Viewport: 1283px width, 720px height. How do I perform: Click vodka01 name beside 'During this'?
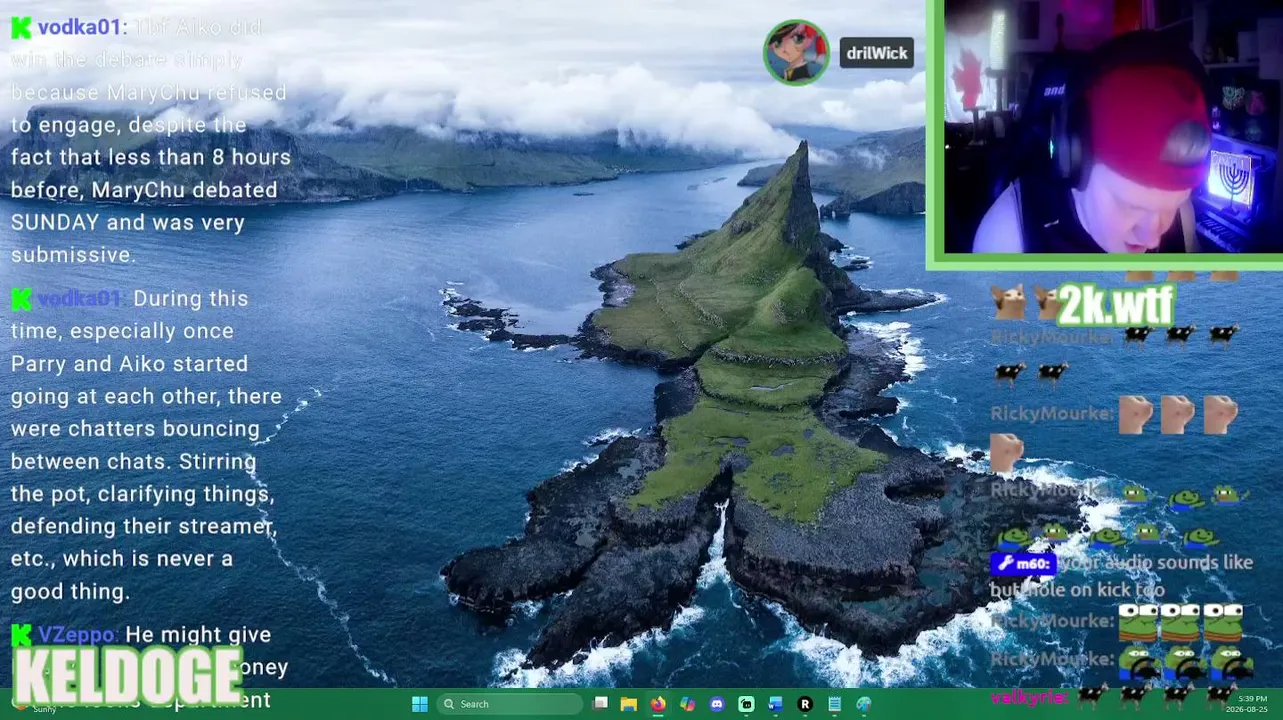(x=80, y=298)
